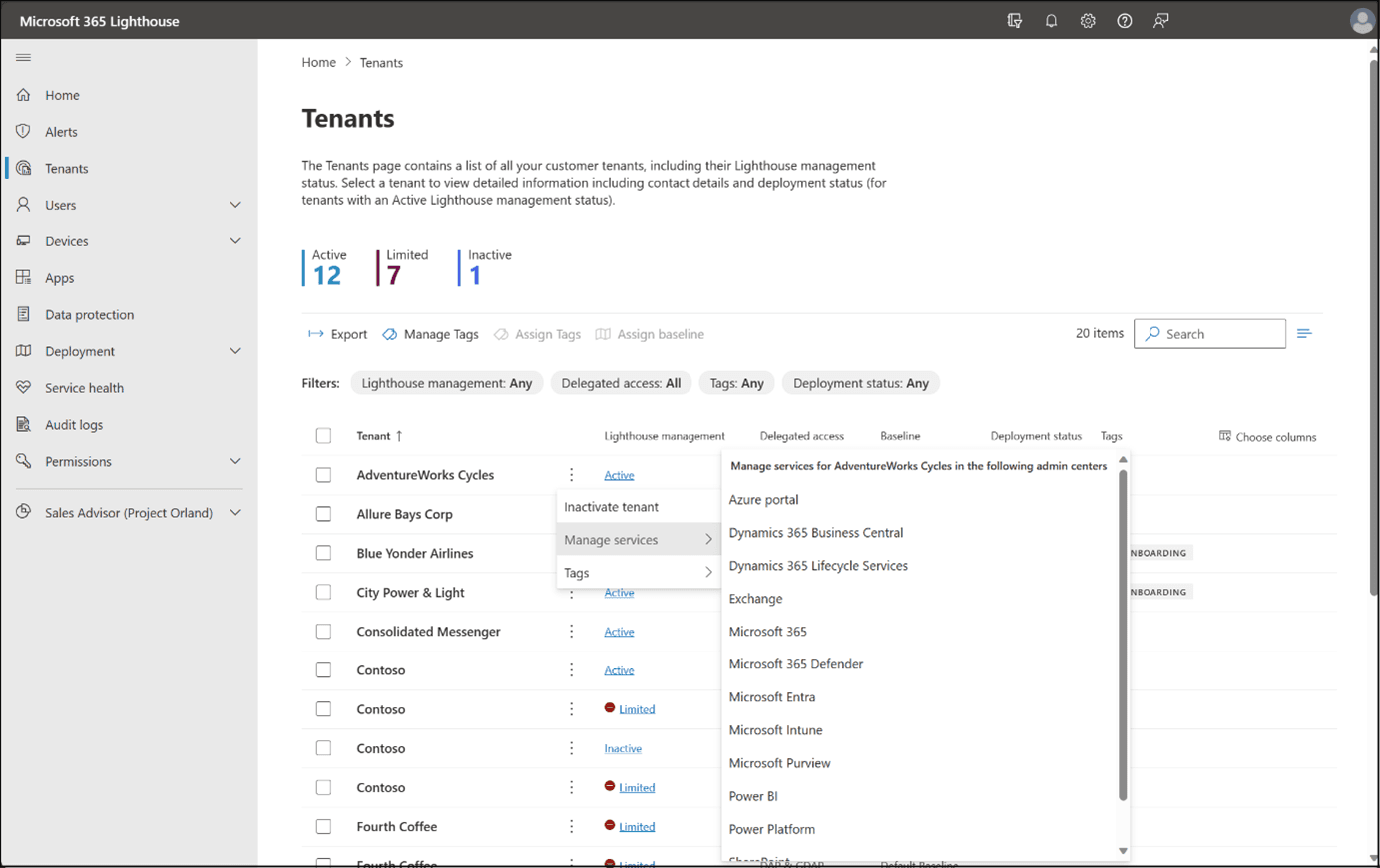Collapse the hamburger navigation menu

23,58
